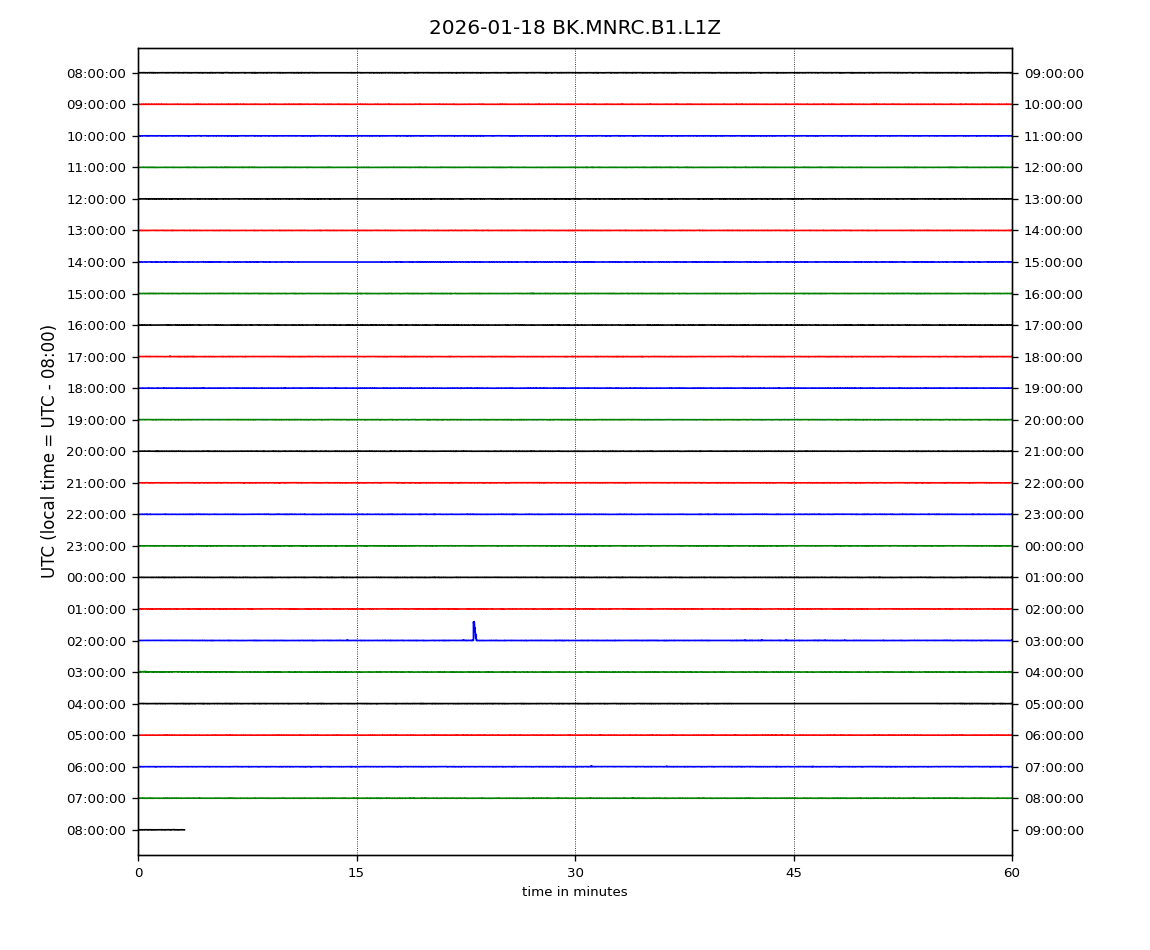
Task: Click the right-axis "03:00:00" label
Action: pyautogui.click(x=1053, y=641)
